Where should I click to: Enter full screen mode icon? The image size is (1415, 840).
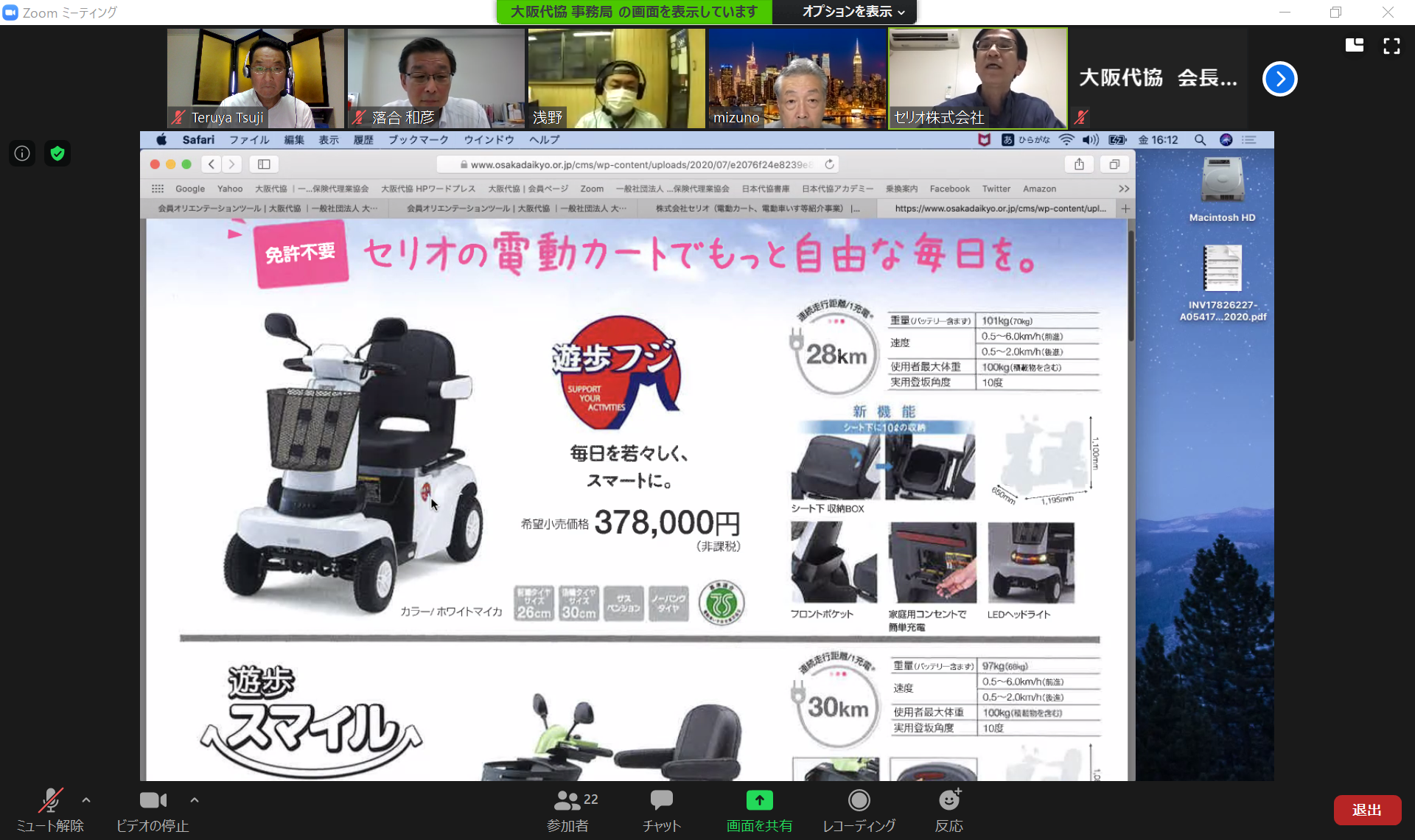pyautogui.click(x=1391, y=46)
